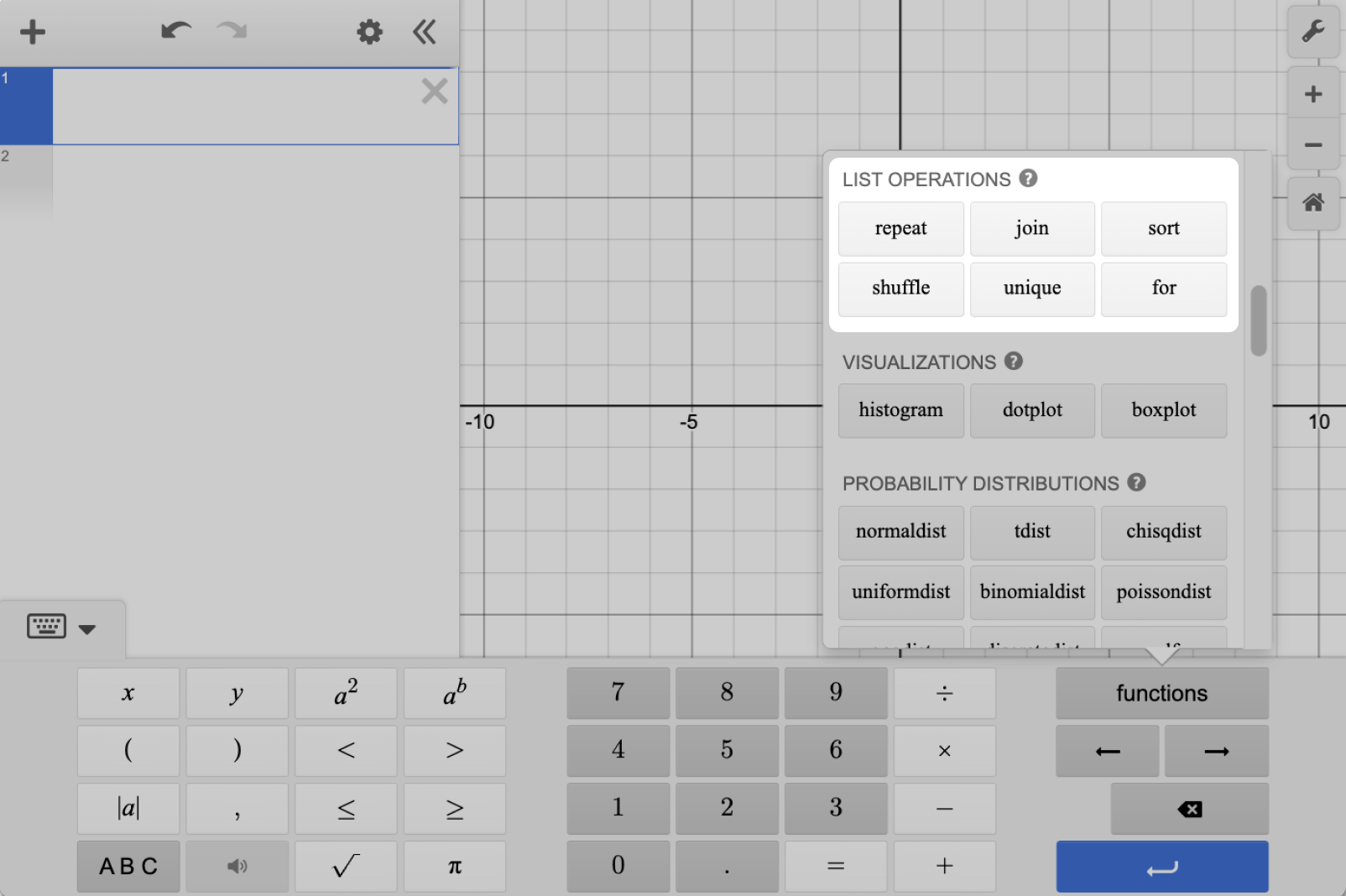Insert histogram visualization
This screenshot has width=1346, height=896.
pyautogui.click(x=901, y=410)
